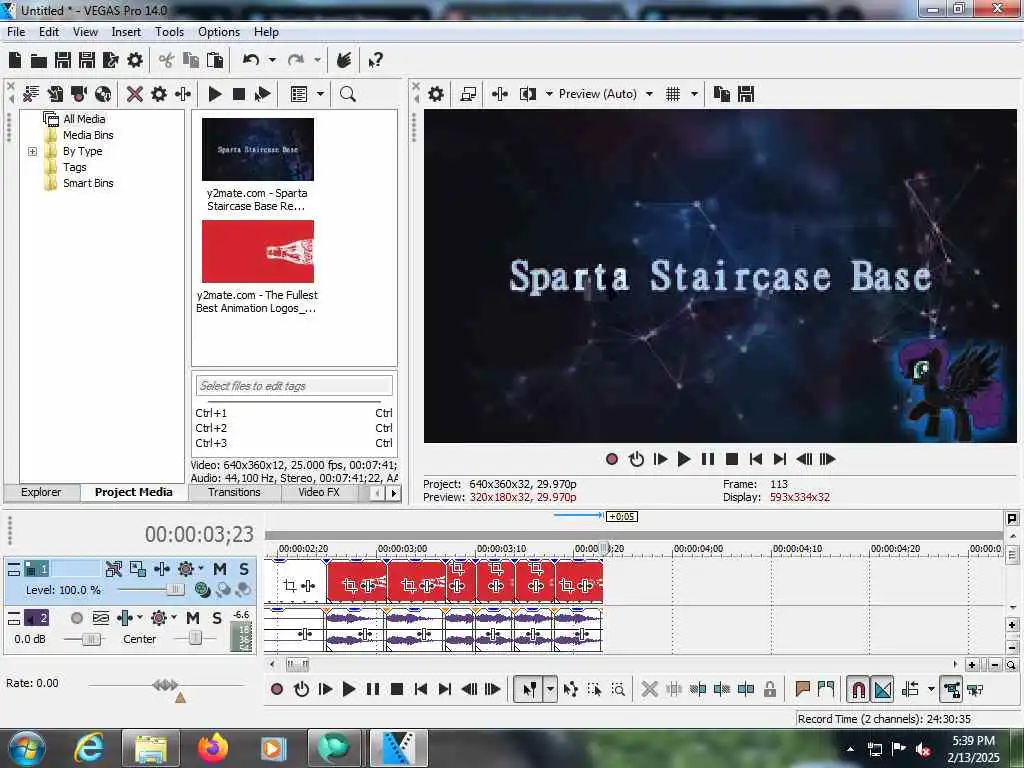
Task: Toggle auto ripple on the timeline toolbar
Action: tap(910, 689)
